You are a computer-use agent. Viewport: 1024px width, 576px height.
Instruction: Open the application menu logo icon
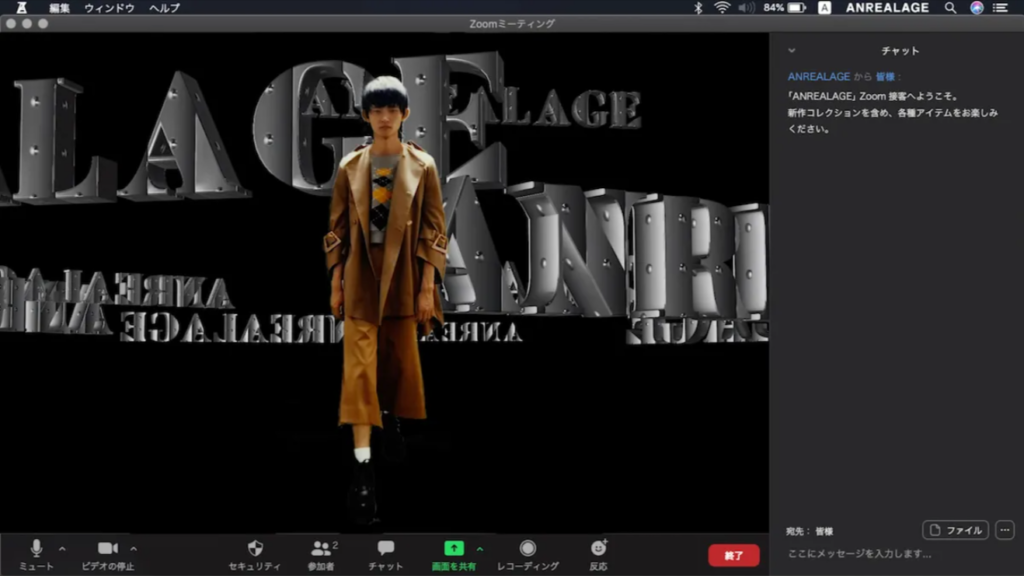coord(22,8)
